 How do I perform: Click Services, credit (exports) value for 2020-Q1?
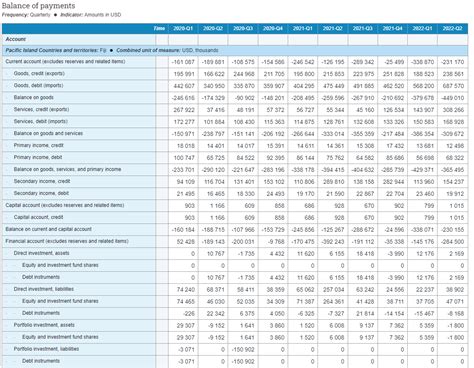point(184,110)
